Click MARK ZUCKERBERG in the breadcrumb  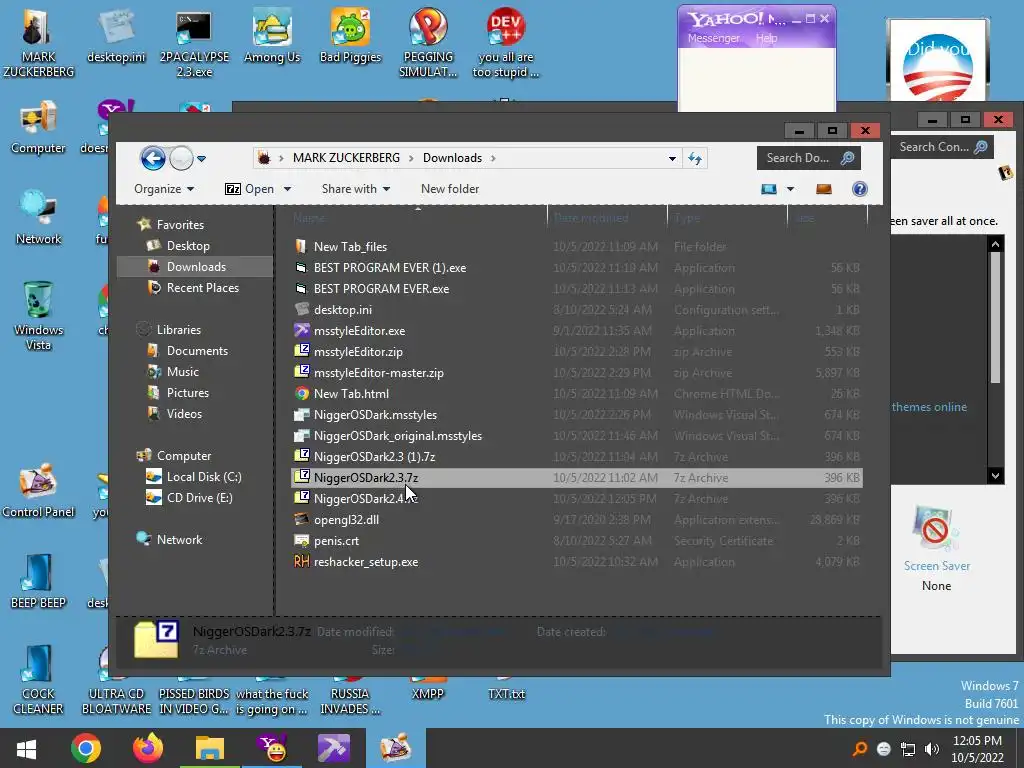click(x=346, y=158)
